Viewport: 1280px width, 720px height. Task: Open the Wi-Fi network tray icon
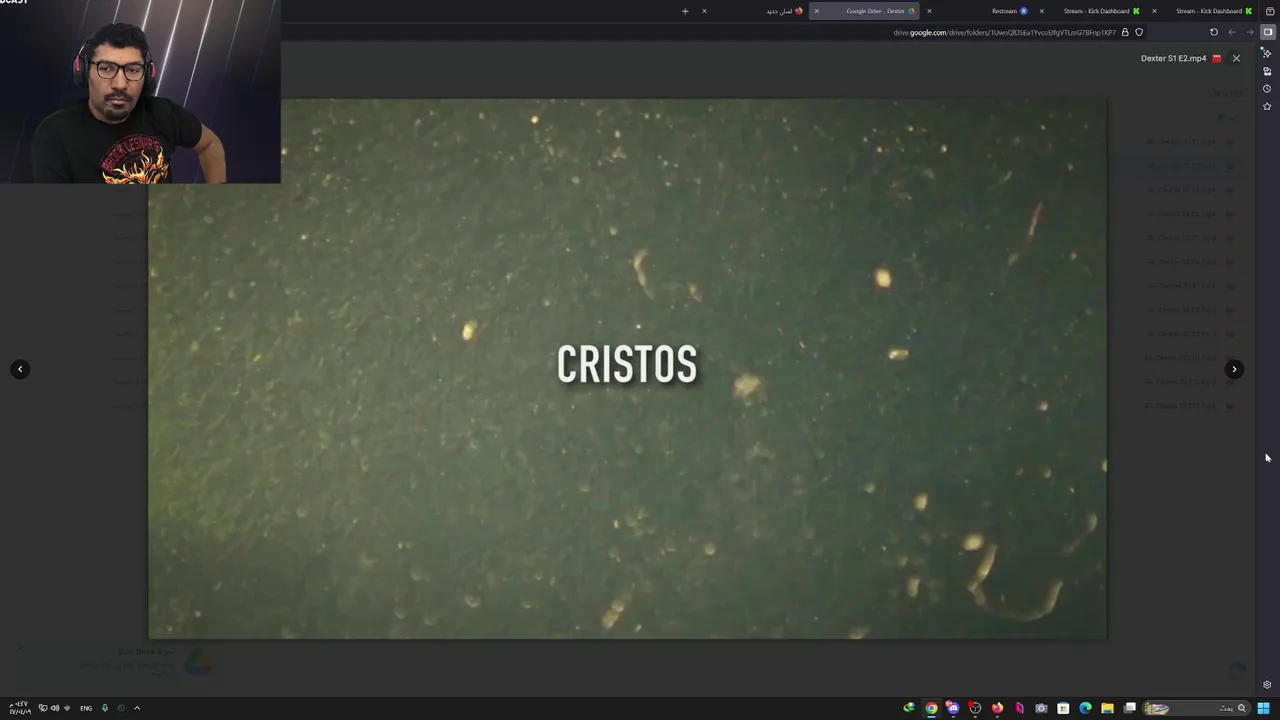pos(67,708)
